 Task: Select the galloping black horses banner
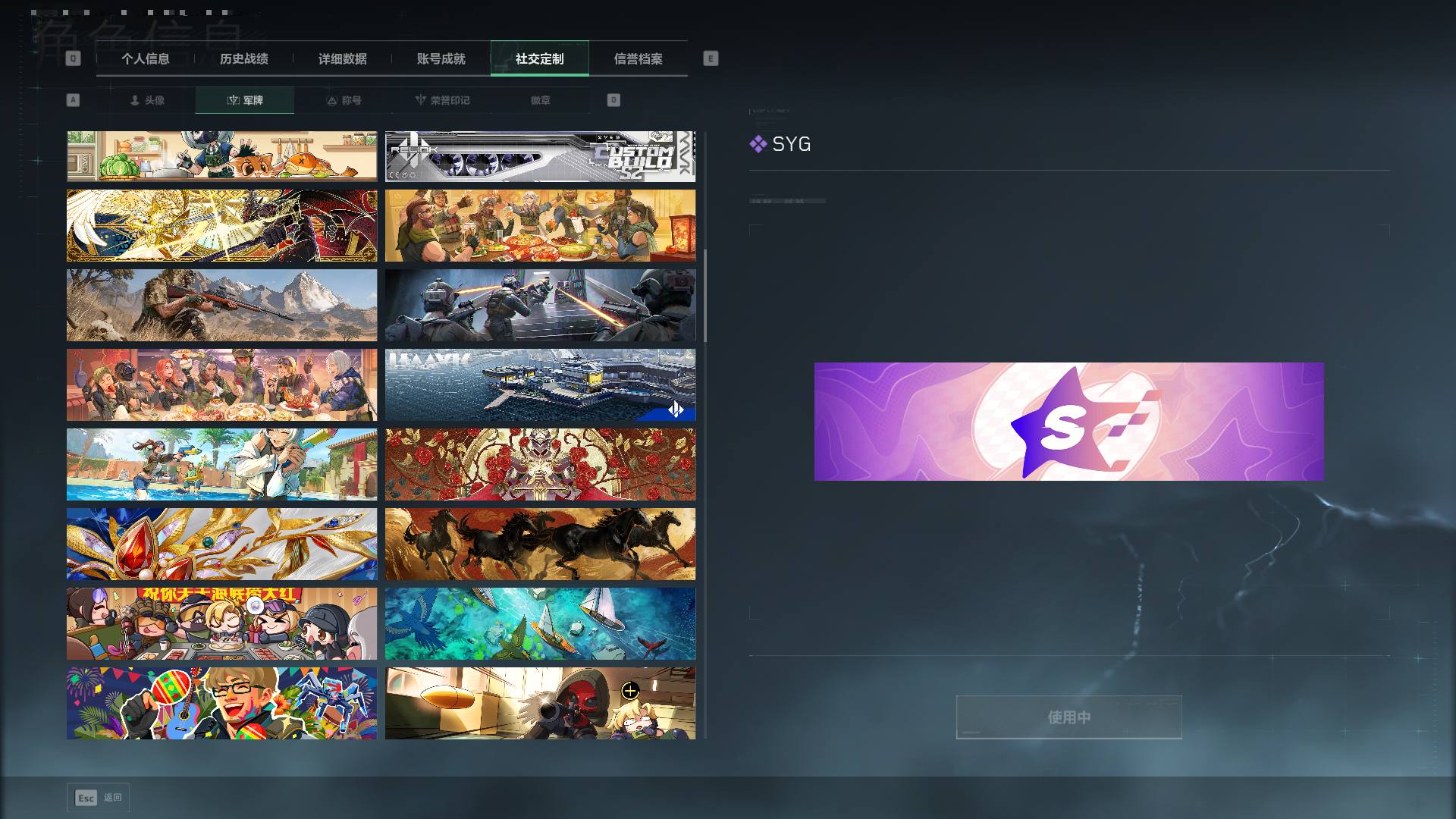click(540, 544)
